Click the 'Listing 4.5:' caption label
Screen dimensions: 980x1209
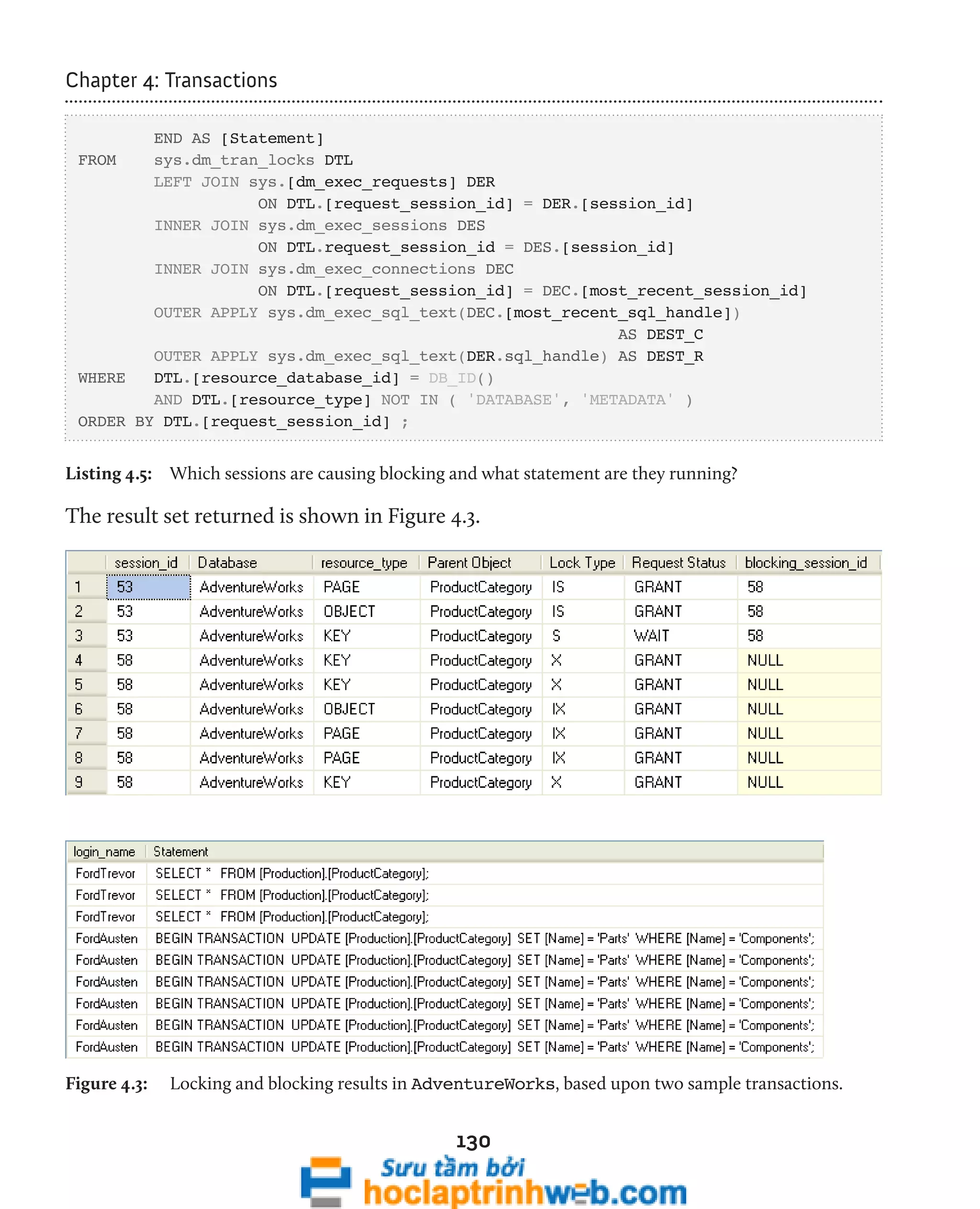(109, 474)
